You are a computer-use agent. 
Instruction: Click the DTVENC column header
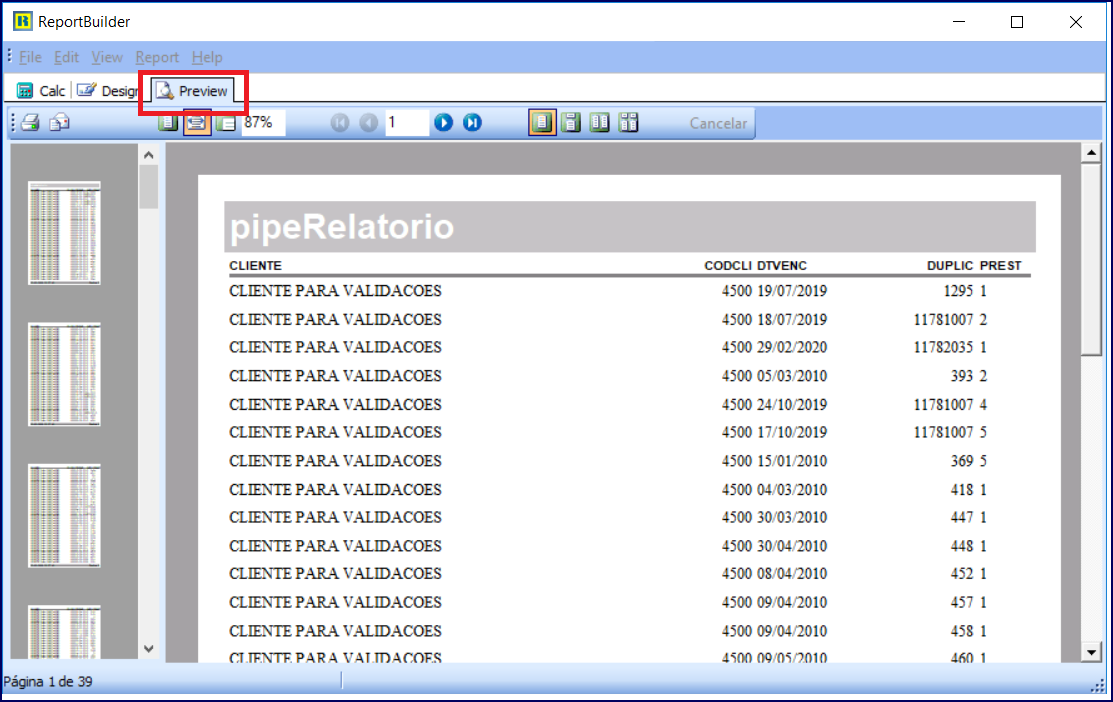coord(782,265)
